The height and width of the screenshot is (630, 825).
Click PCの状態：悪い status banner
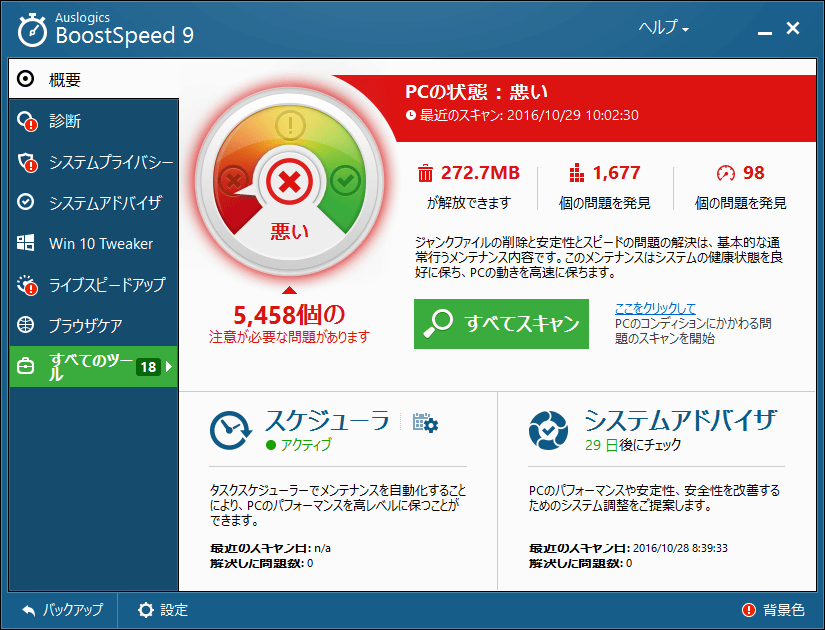click(x=477, y=92)
